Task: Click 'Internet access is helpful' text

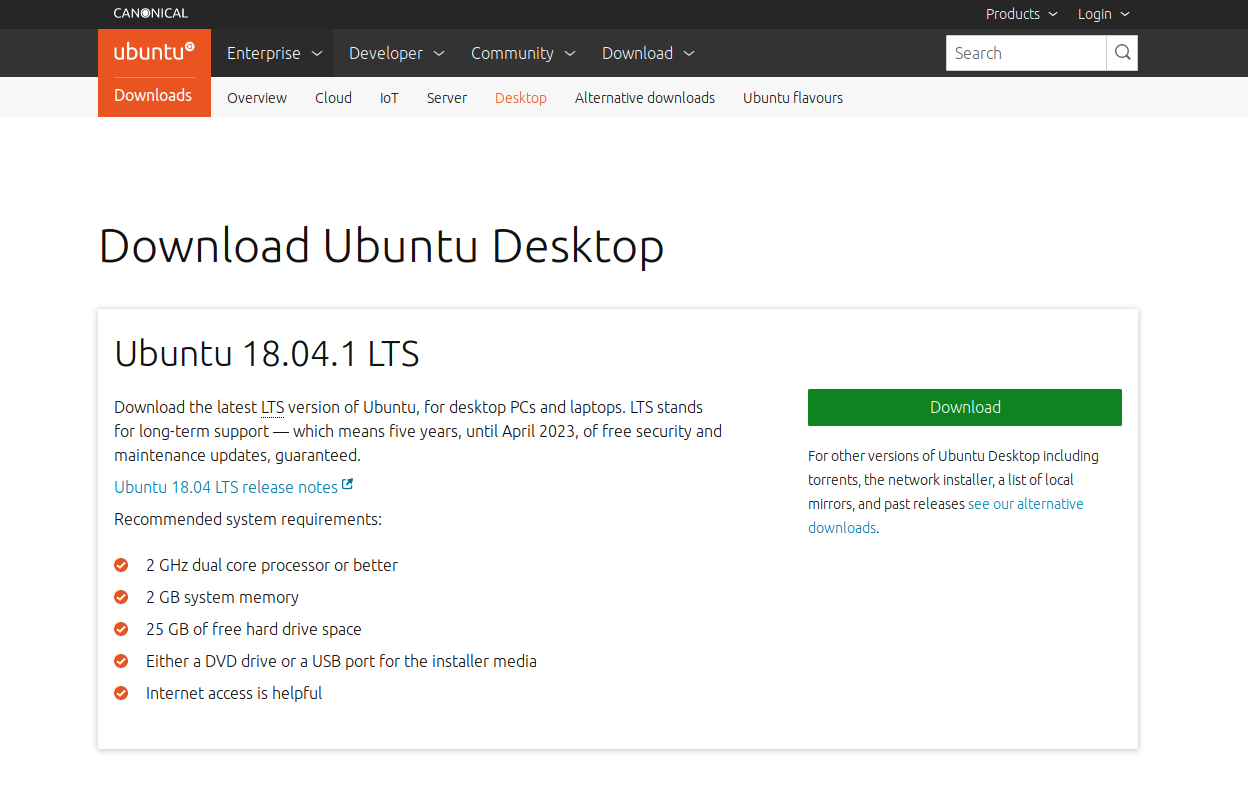Action: tap(234, 693)
